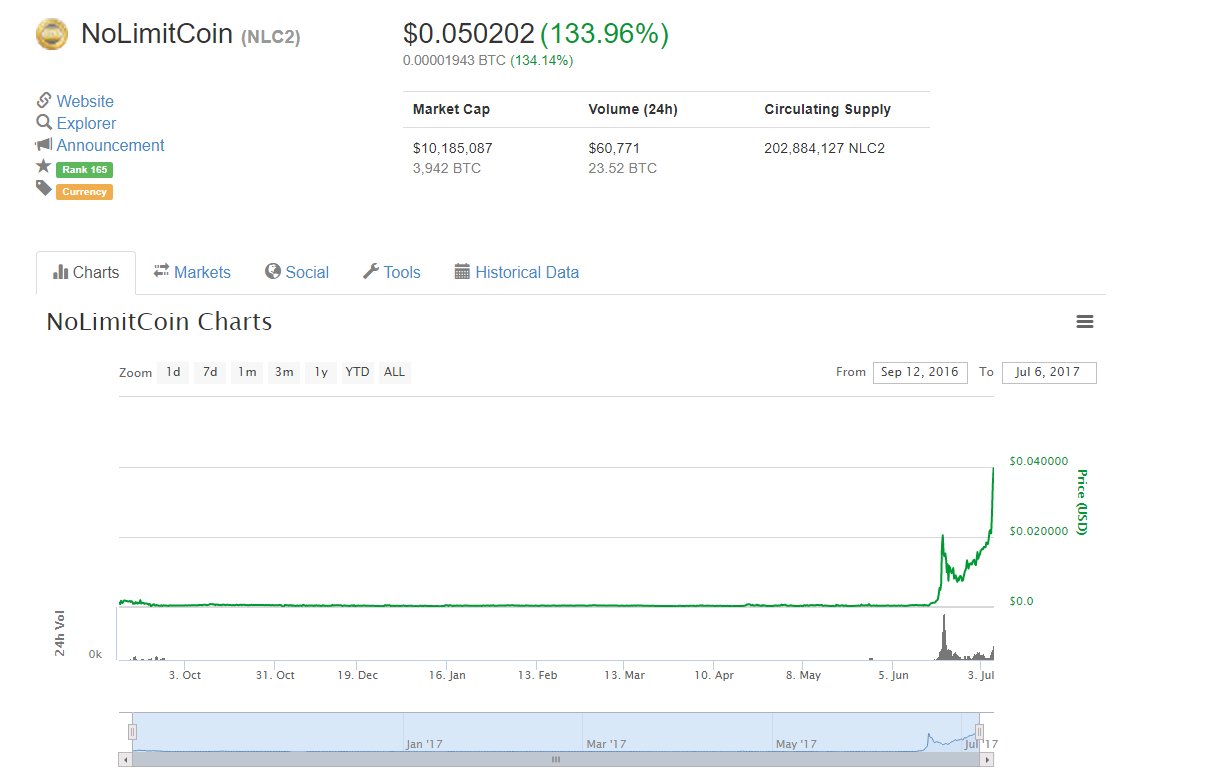Set chart zoom to 7d

click(x=210, y=372)
